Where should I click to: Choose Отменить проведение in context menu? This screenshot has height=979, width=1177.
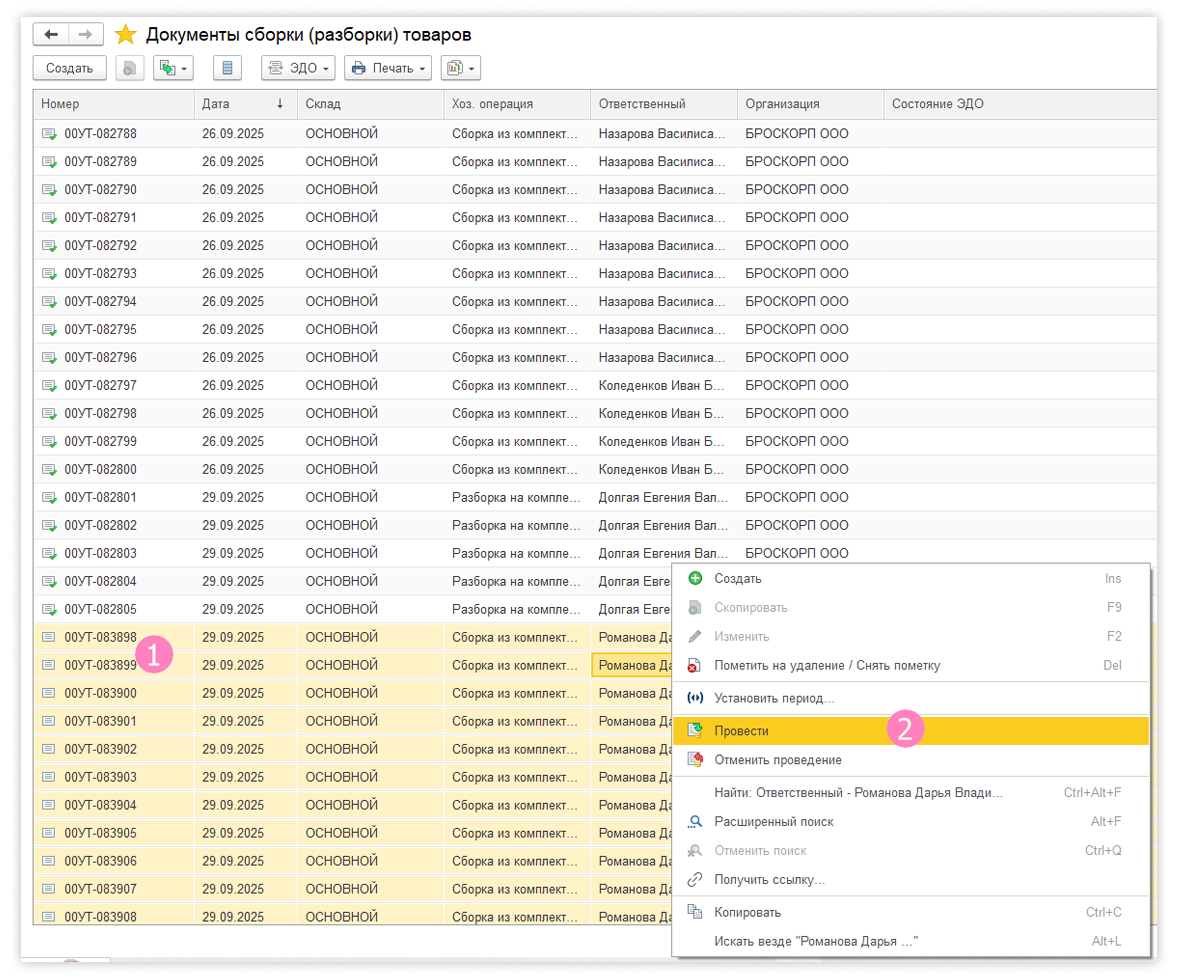pos(777,760)
